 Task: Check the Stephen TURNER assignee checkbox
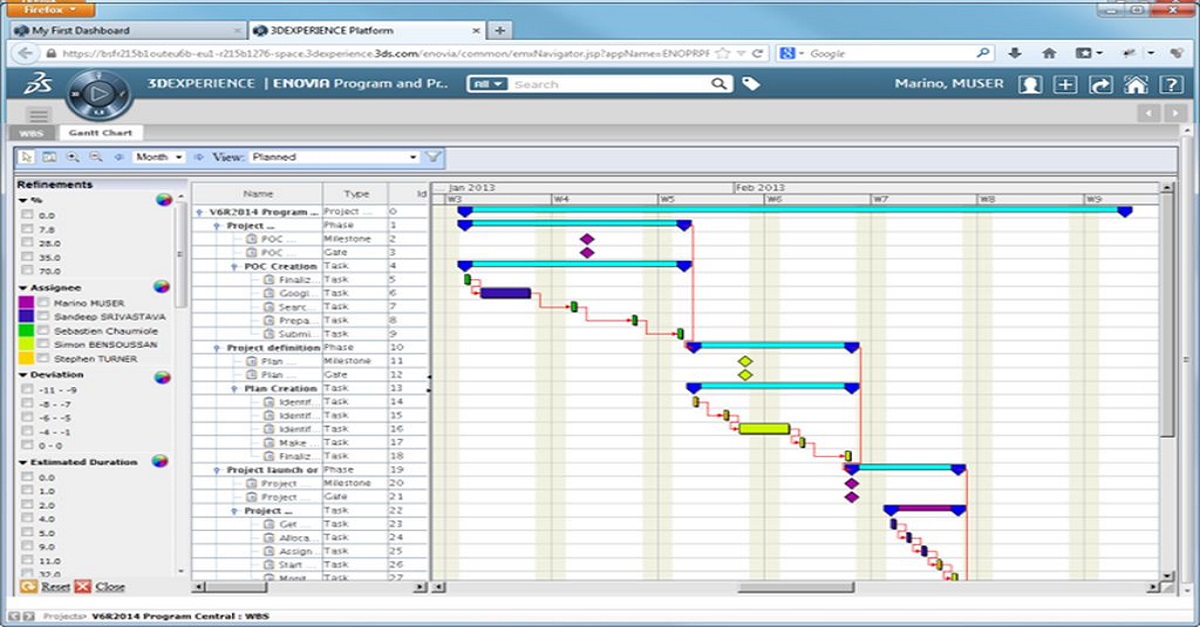(x=44, y=358)
